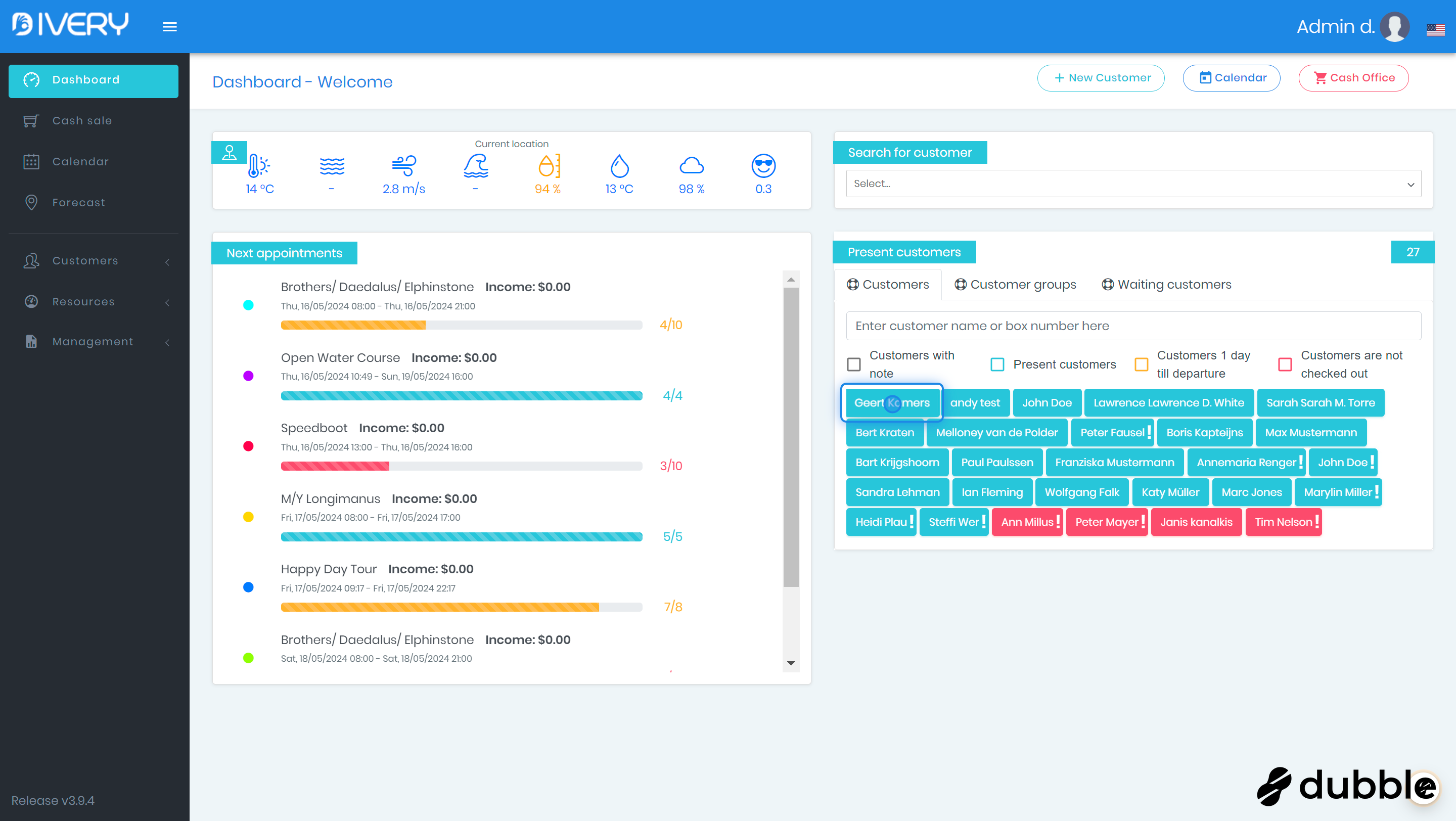Open the Cash Office button
Screen dimensions: 1456x821
(1353, 78)
